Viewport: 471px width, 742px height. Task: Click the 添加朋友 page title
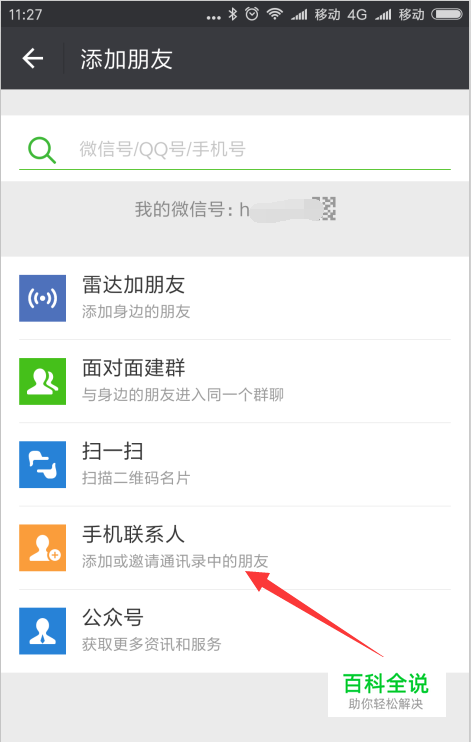(x=126, y=60)
